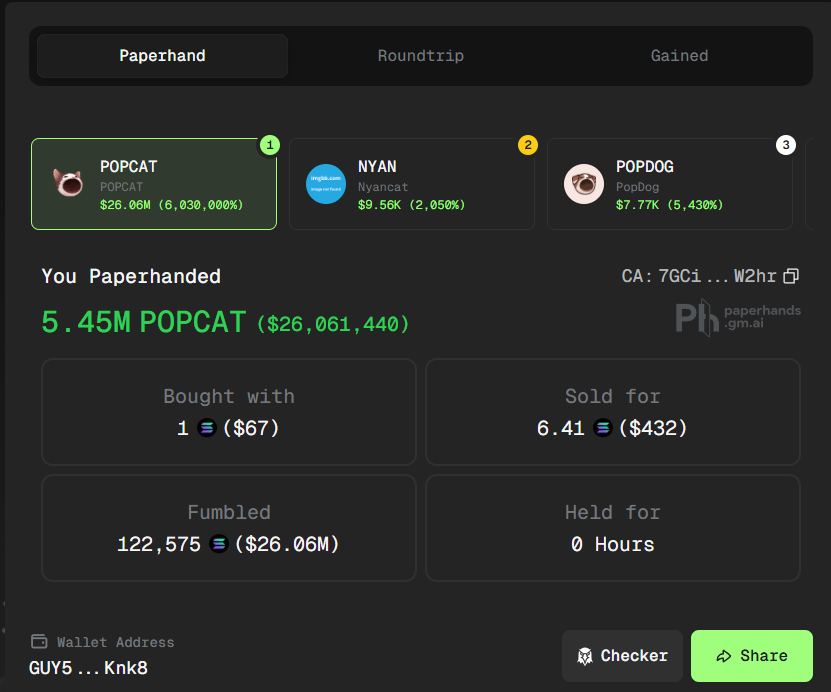The image size is (831, 692).
Task: Click the "122,575" fumbled amount
Action: 159,544
